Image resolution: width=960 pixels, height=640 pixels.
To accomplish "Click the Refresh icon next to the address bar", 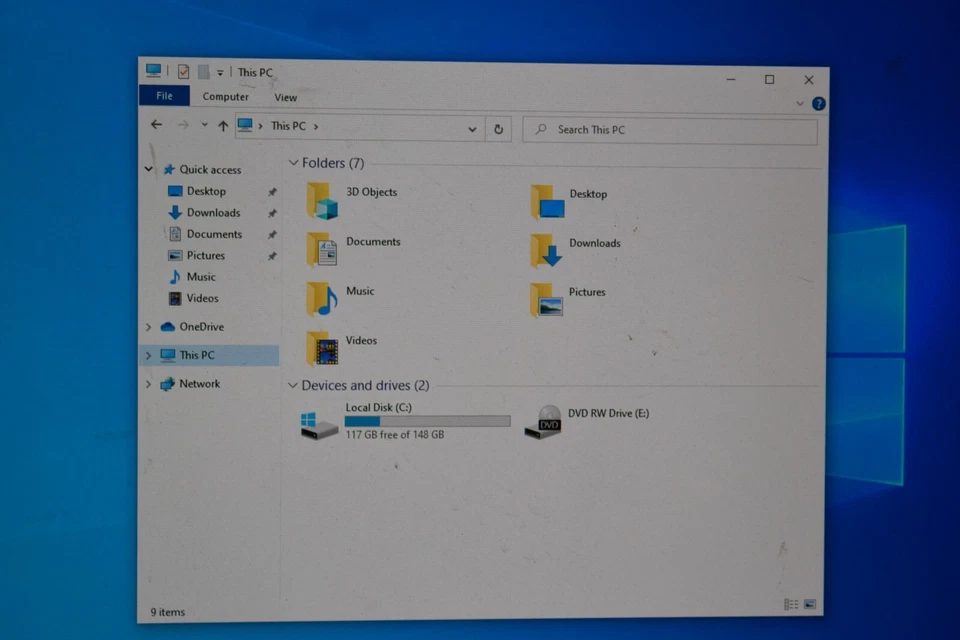I will tap(498, 128).
